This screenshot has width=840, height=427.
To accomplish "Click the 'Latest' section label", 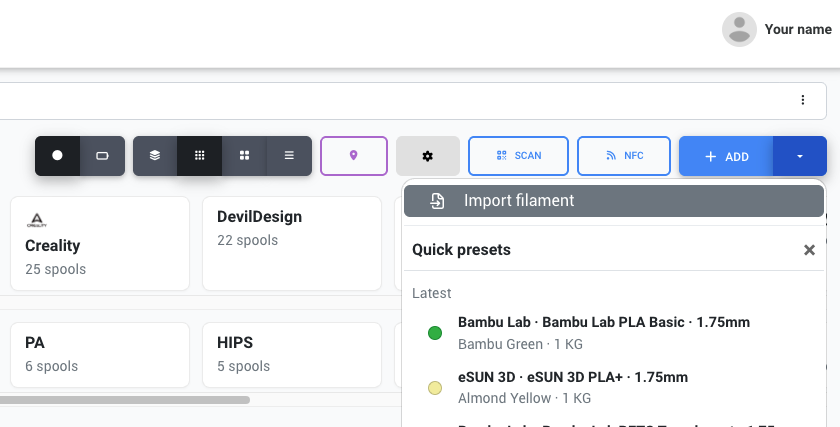I will (432, 293).
